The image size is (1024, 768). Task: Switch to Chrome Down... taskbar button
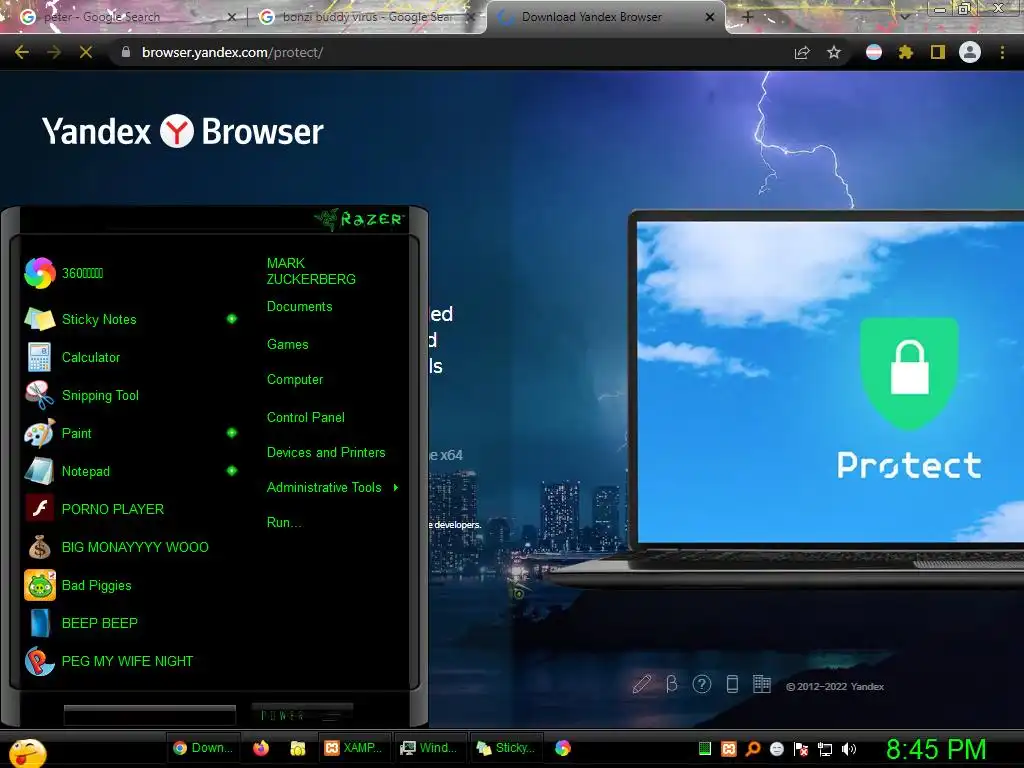pos(202,748)
